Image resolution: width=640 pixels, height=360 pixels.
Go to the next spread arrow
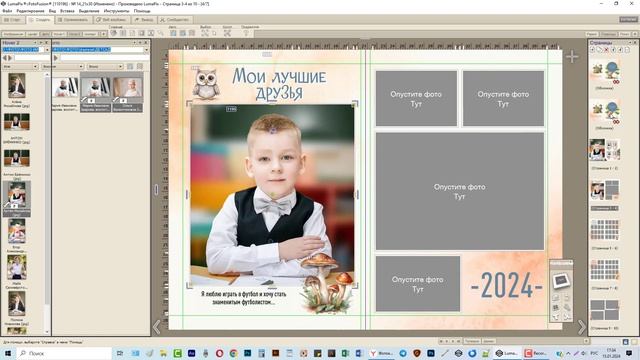tap(582, 327)
